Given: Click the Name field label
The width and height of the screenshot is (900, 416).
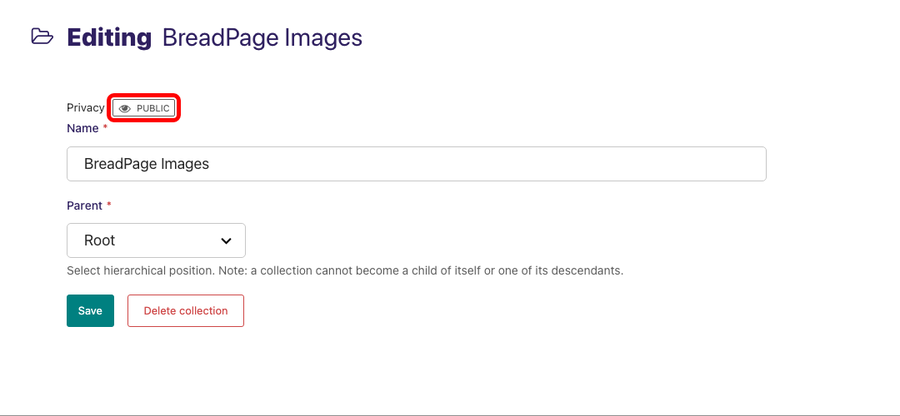Looking at the screenshot, I should click(x=83, y=129).
